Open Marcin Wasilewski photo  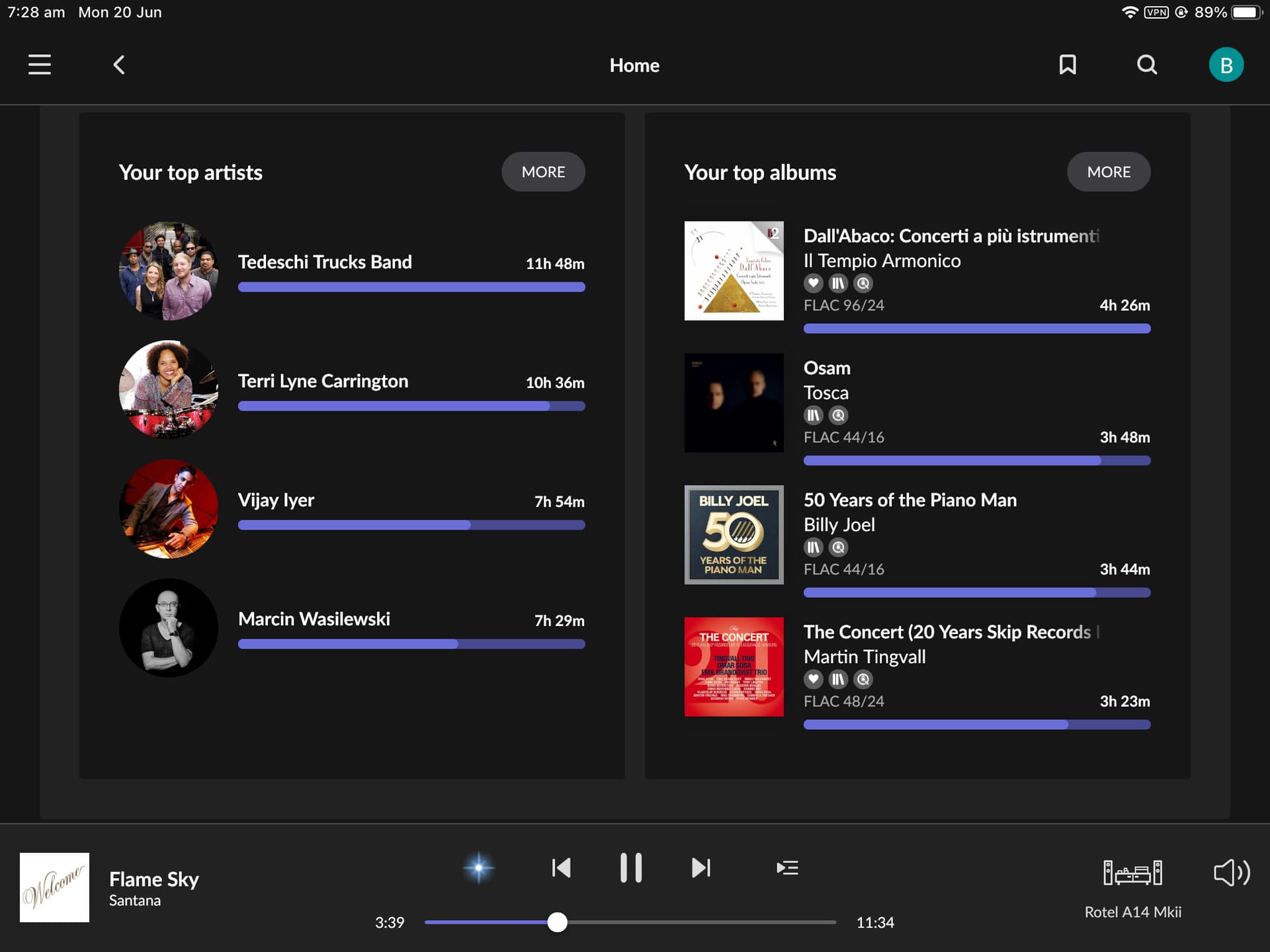tap(169, 628)
